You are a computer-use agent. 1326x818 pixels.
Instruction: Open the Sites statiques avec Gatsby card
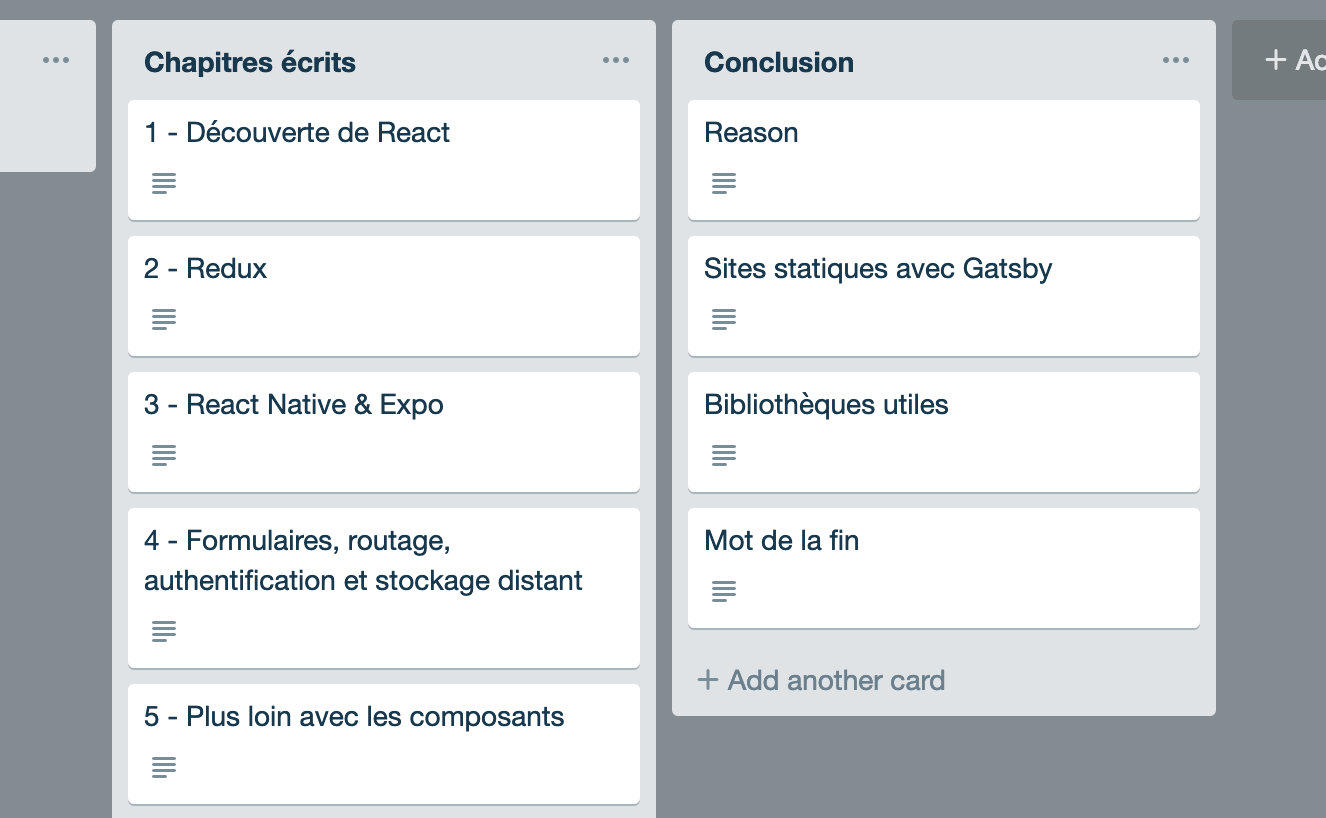pyautogui.click(x=878, y=269)
